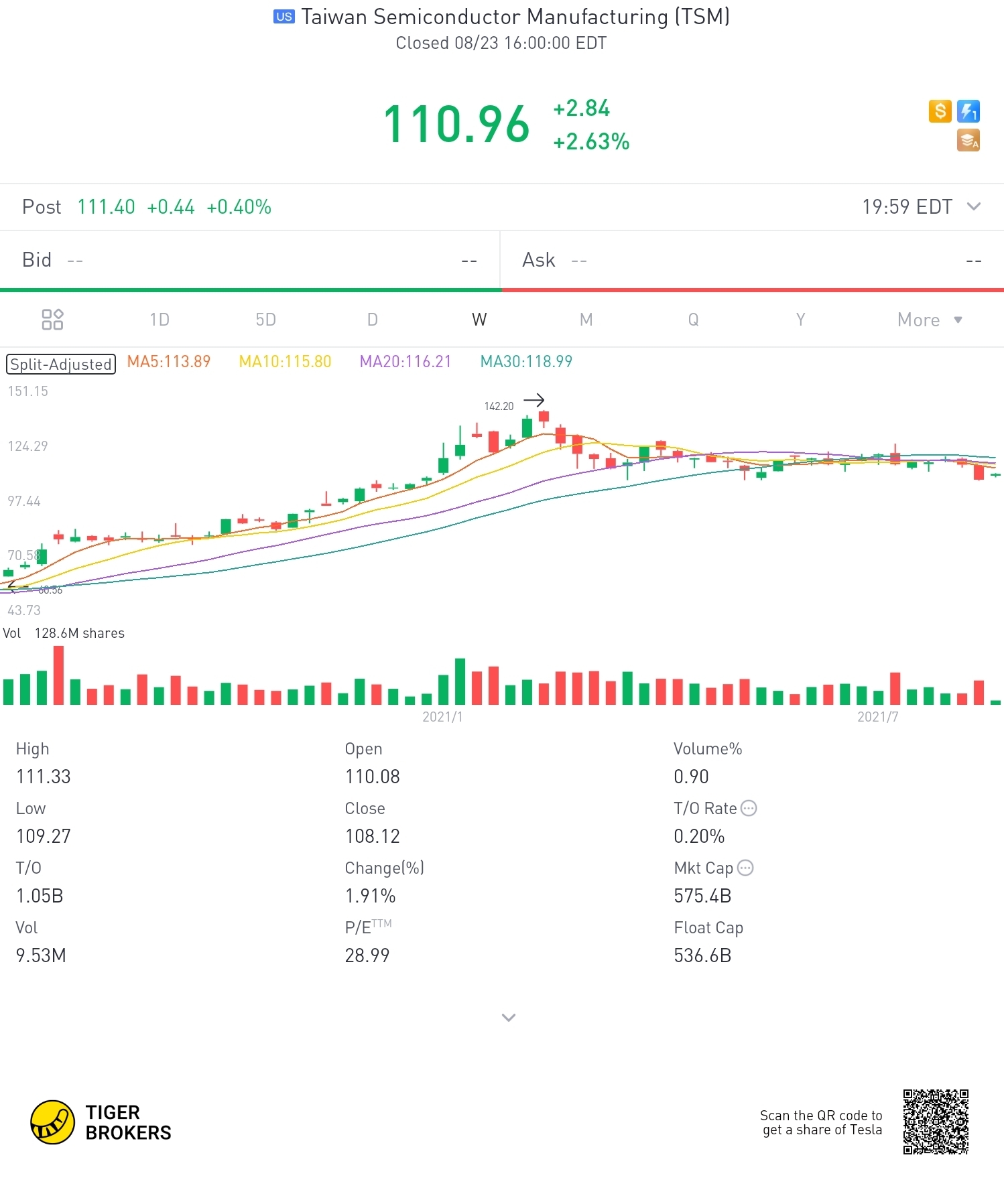This screenshot has height=1204, width=1004.
Task: Tap the T/O value 1.05B
Action: coord(40,896)
